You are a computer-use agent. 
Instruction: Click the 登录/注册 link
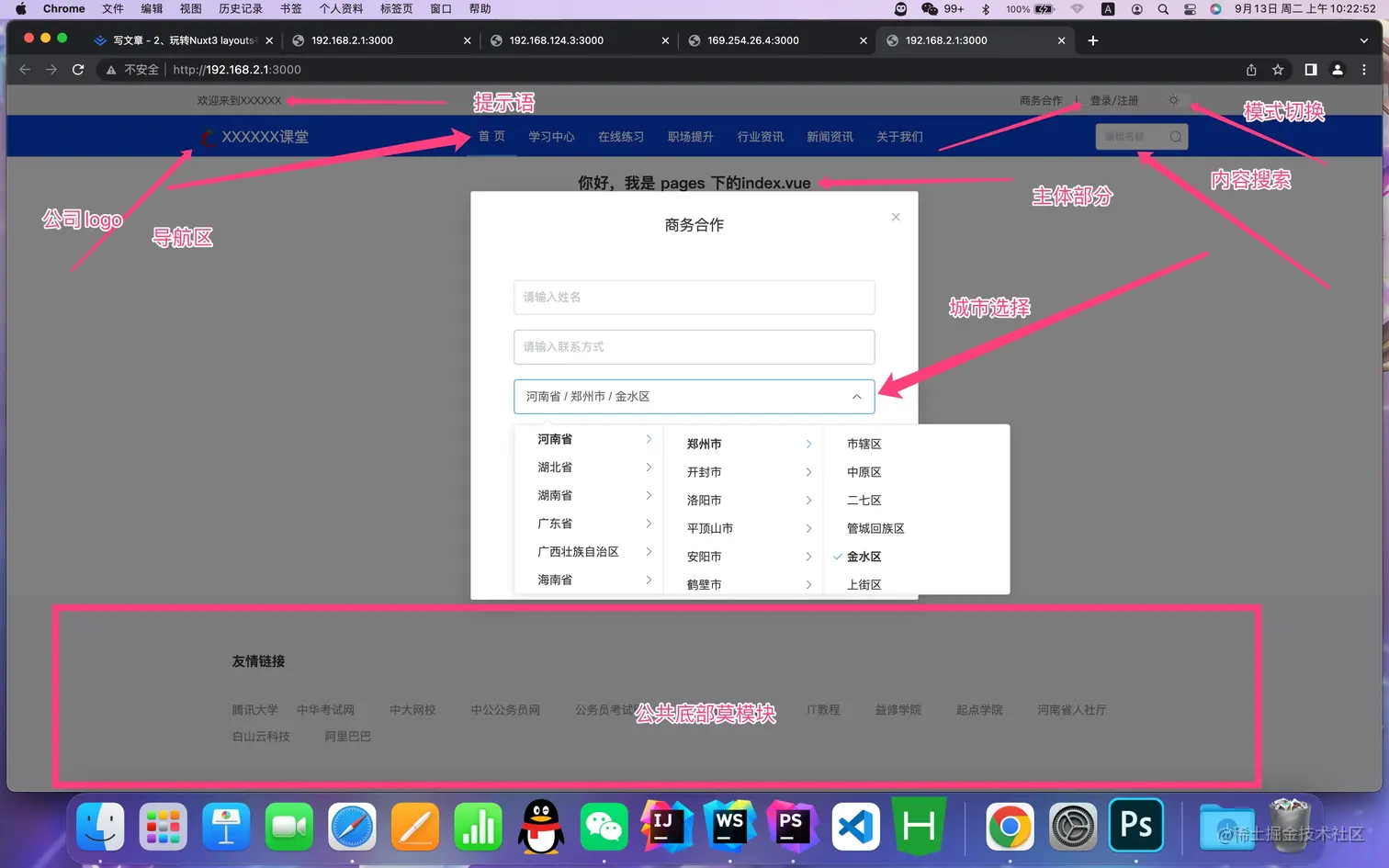1114,100
